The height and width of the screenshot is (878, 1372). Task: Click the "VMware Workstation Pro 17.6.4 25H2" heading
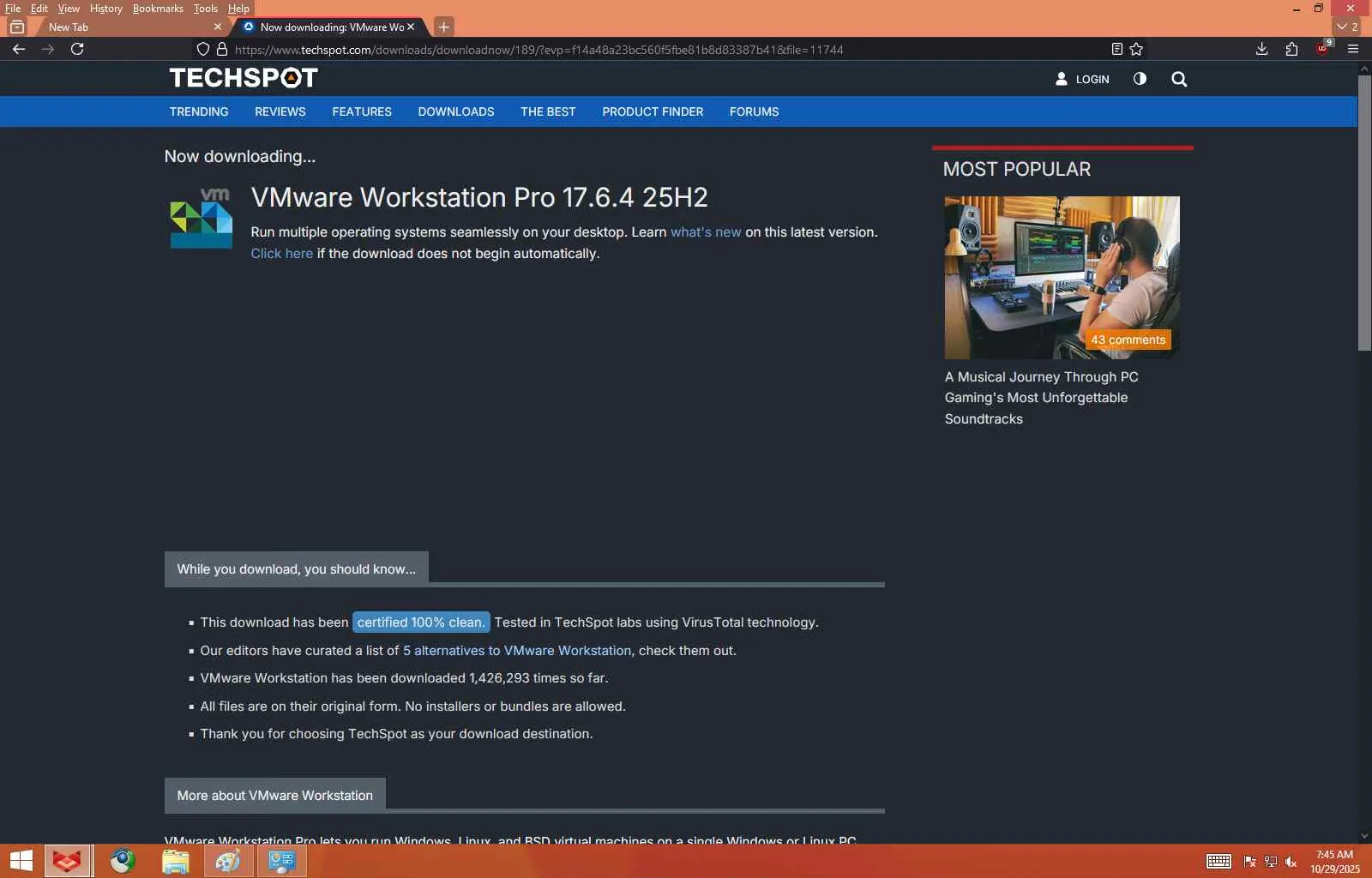pos(479,197)
